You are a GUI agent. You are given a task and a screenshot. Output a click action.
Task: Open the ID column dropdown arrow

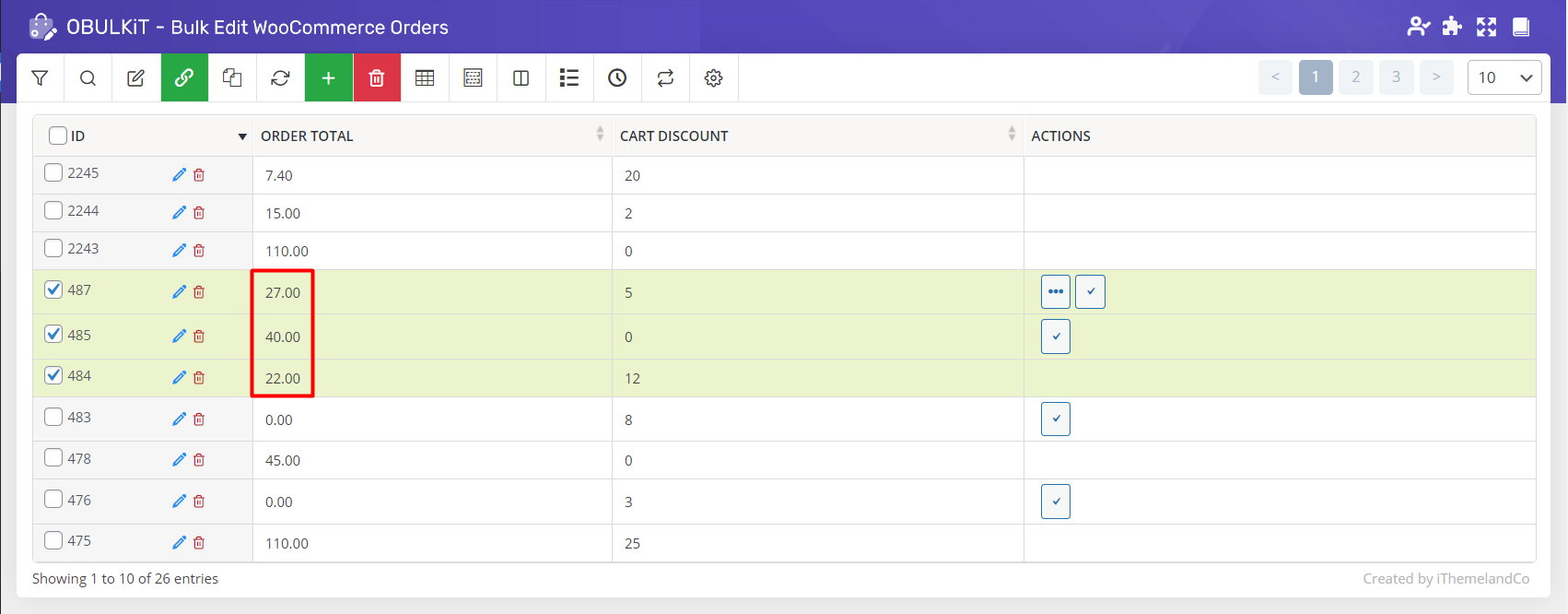point(242,136)
